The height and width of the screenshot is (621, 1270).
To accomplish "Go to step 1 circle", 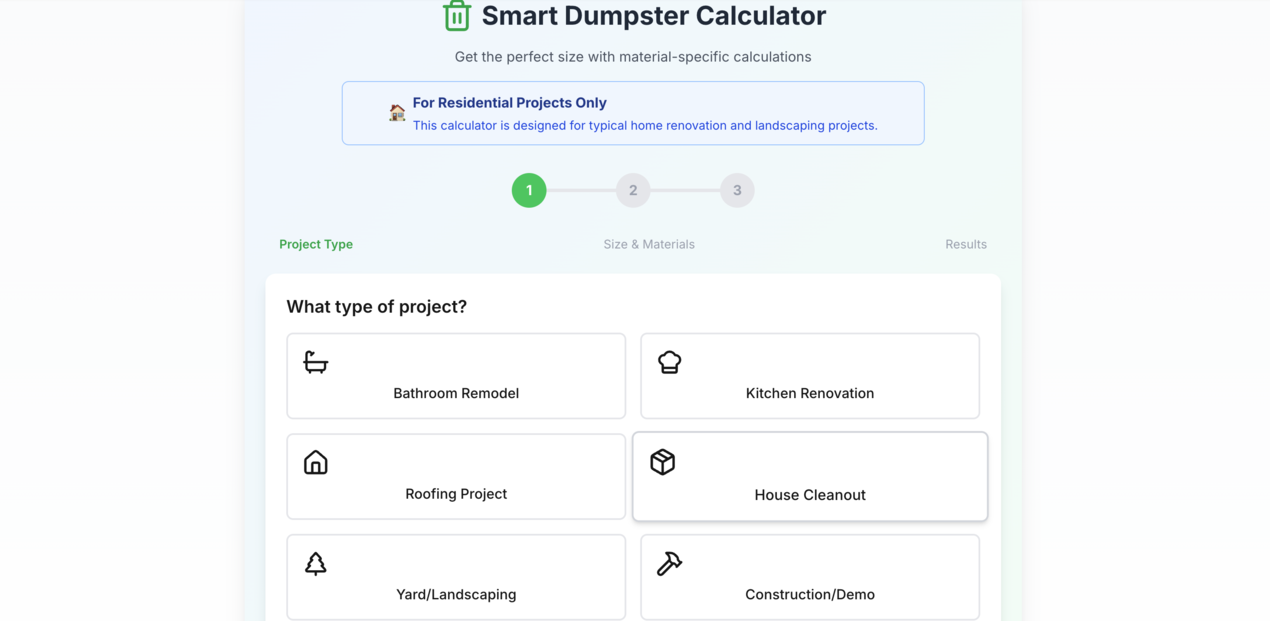I will tap(529, 190).
